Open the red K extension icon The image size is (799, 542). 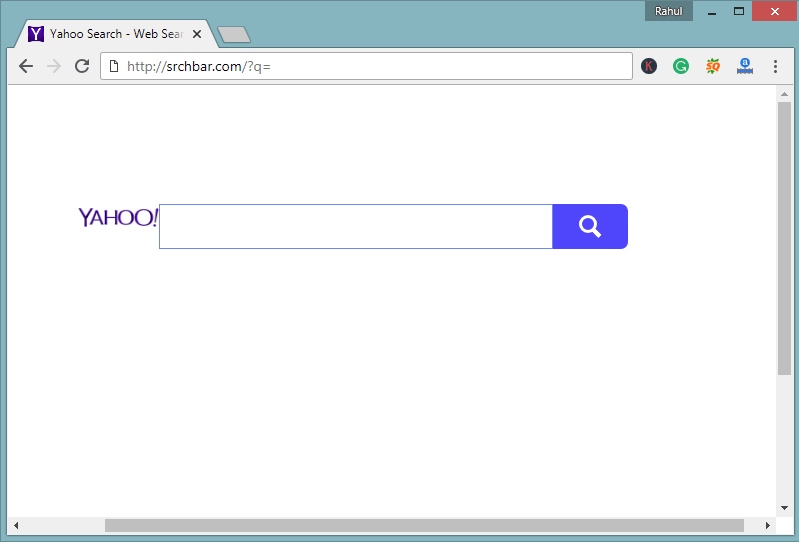tap(649, 66)
